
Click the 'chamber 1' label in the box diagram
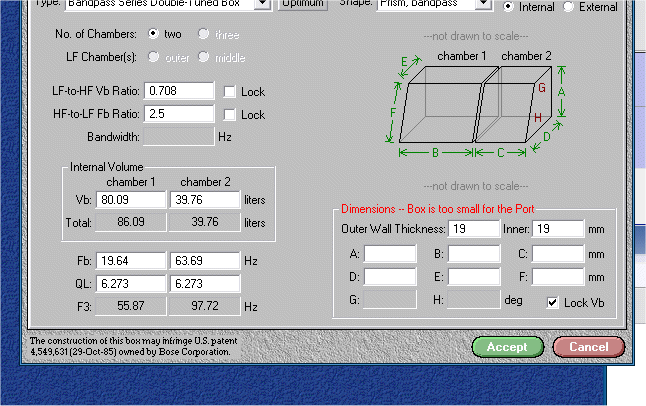[x=461, y=56]
